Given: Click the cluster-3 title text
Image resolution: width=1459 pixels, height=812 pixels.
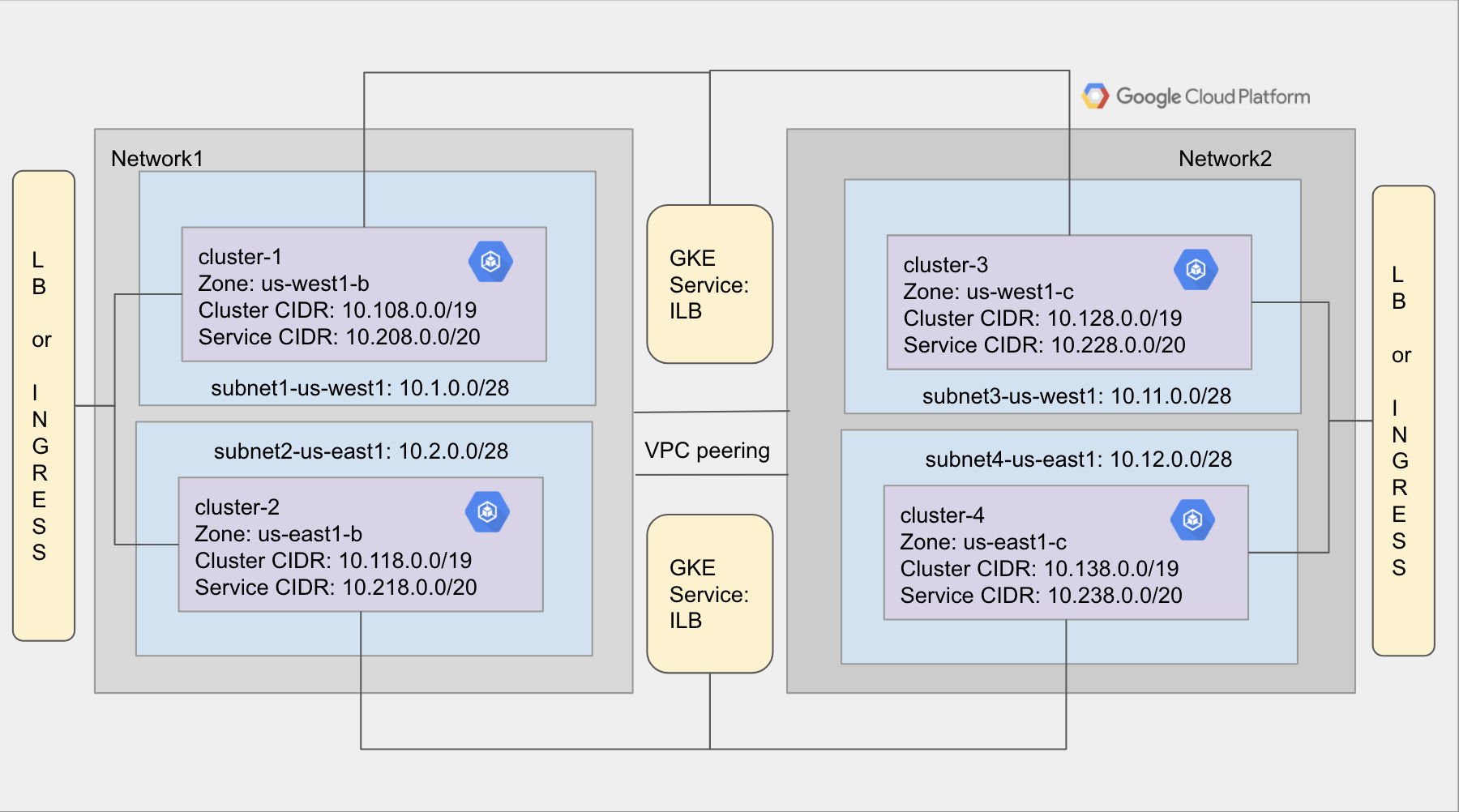Looking at the screenshot, I should (x=945, y=265).
